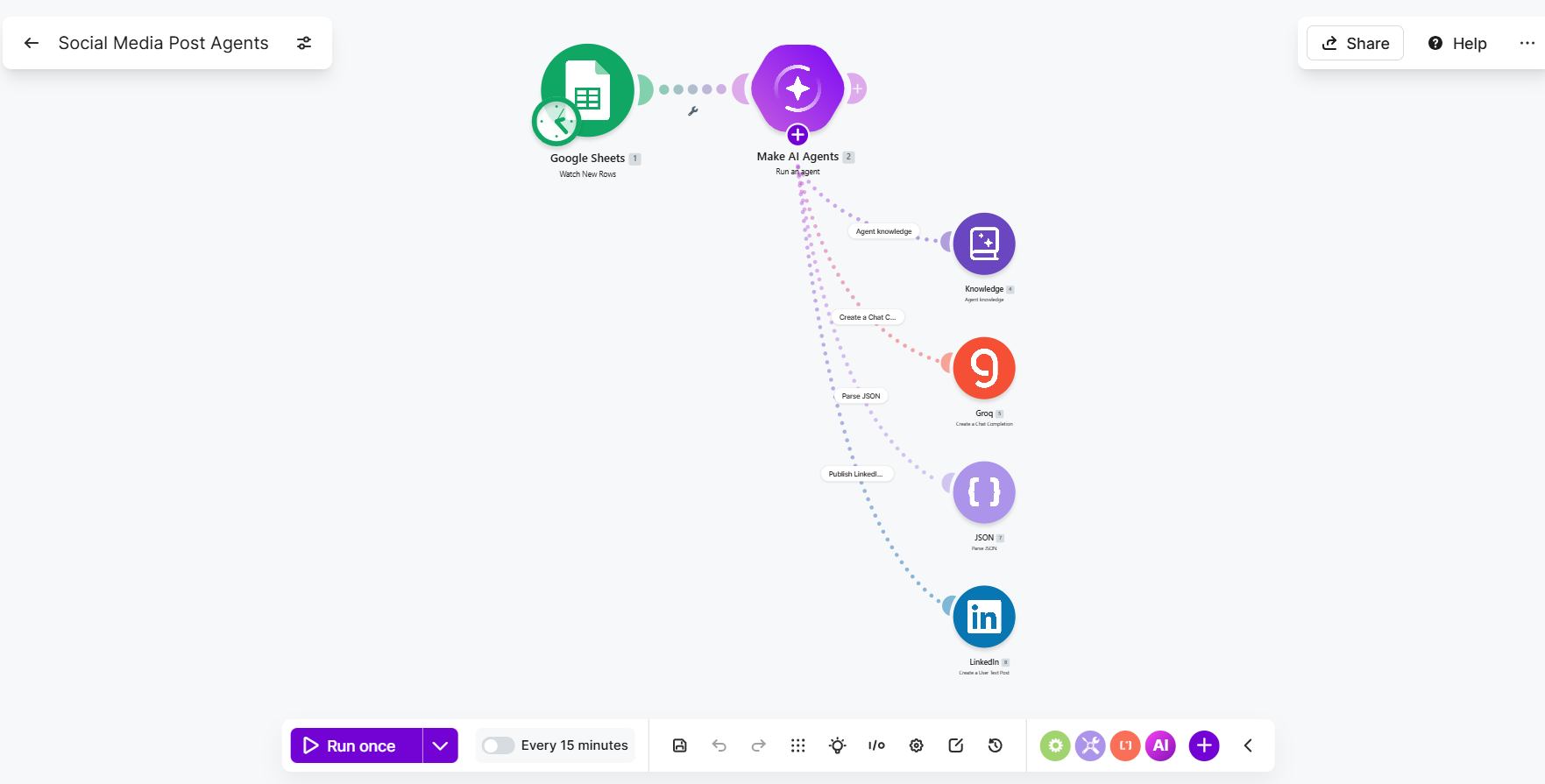Open the three-dot more options menu

point(1527,43)
